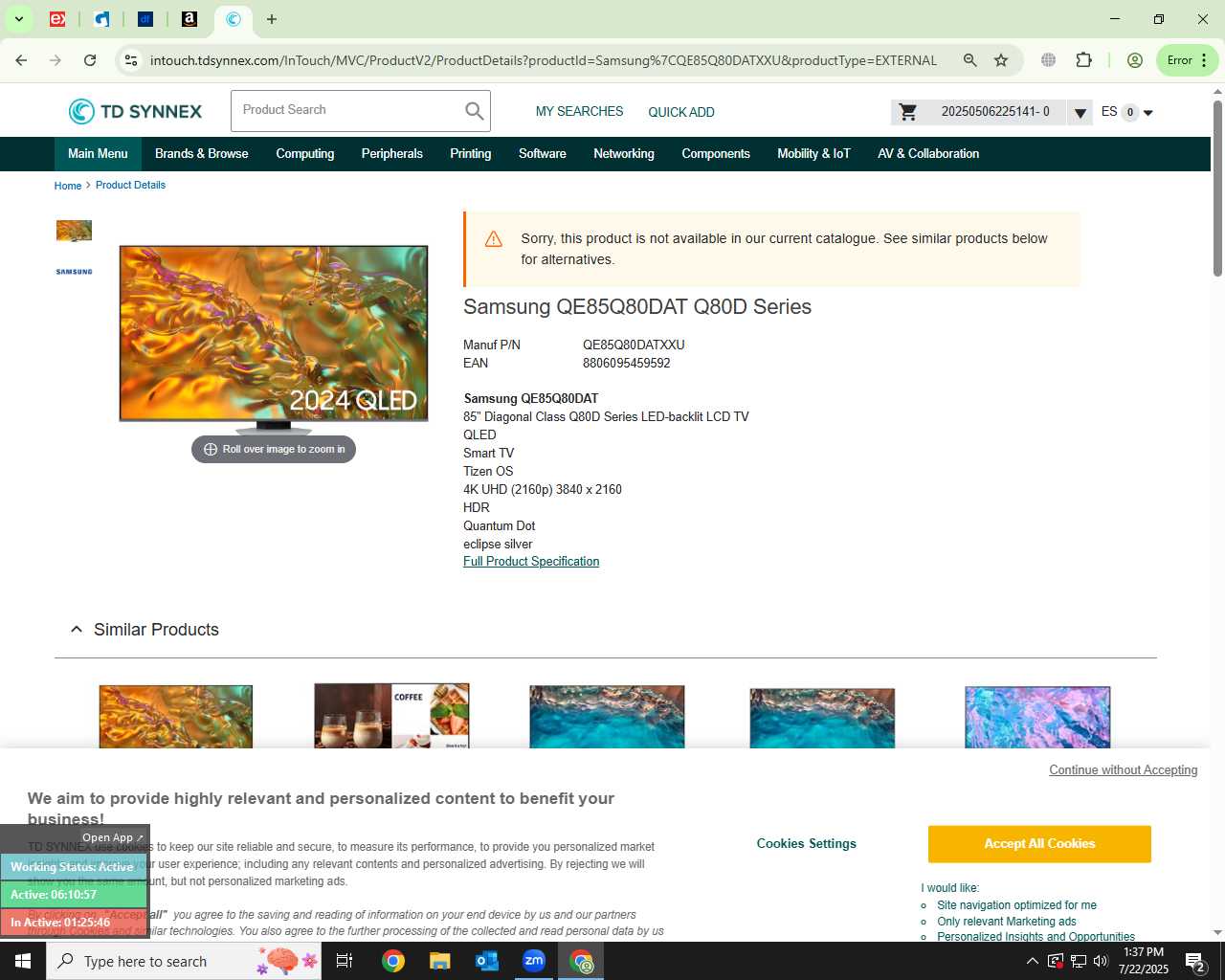Click the search magnifier in Product Search

click(474, 111)
